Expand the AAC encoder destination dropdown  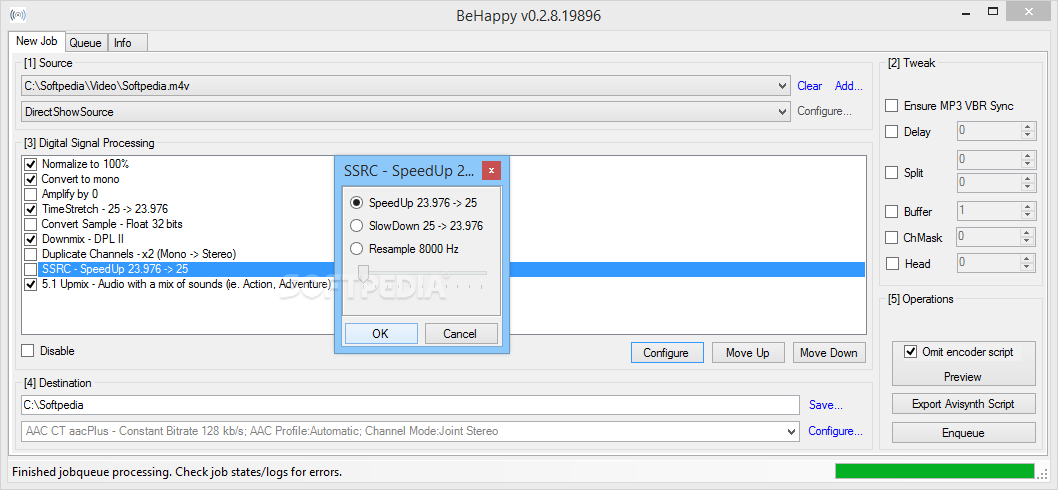point(791,432)
